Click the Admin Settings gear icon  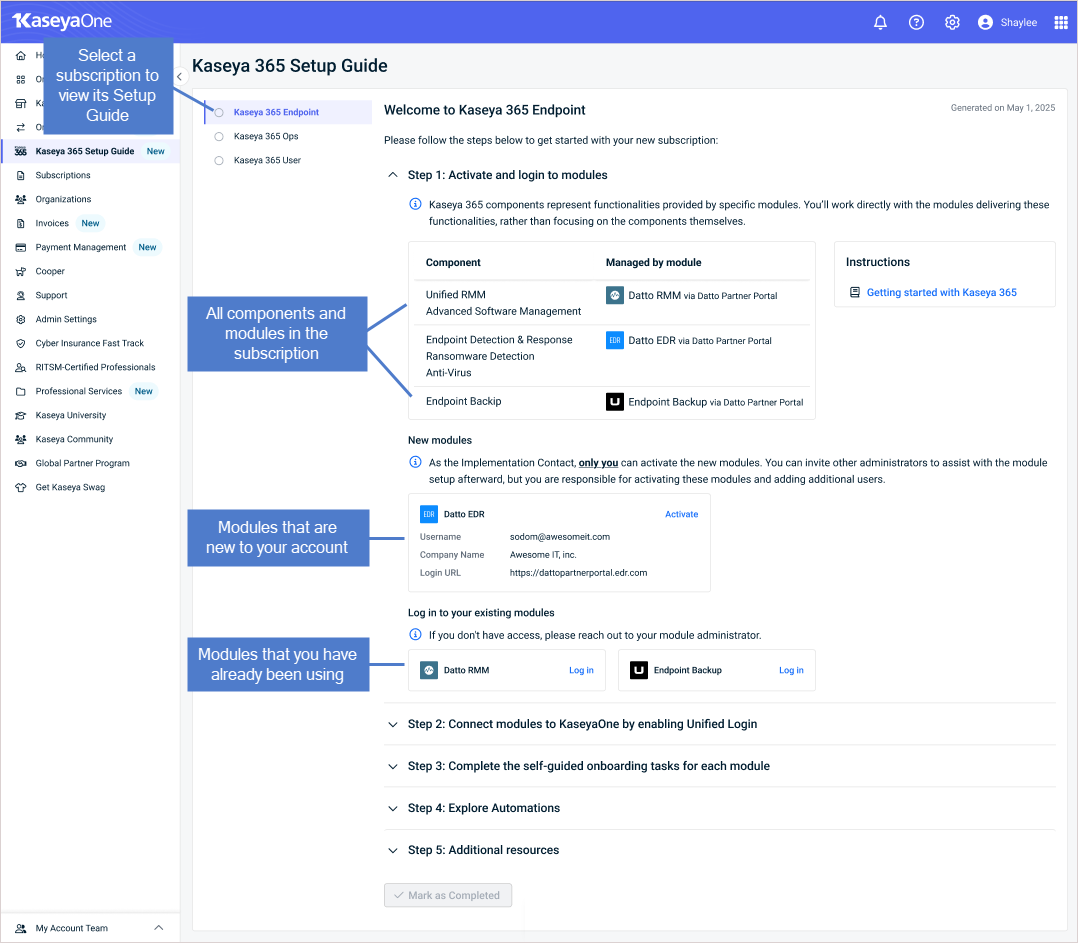coord(21,320)
